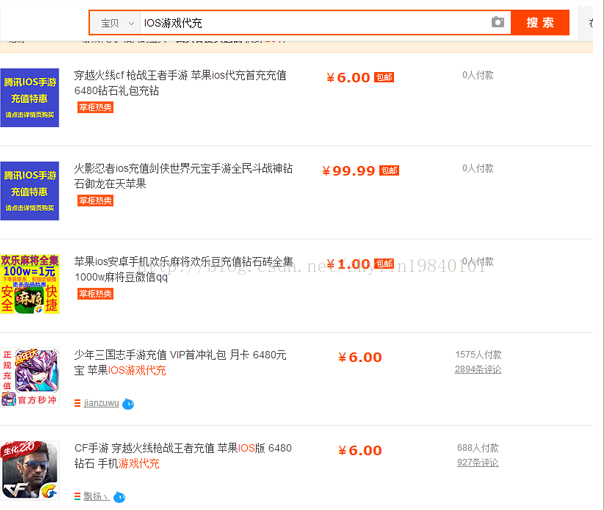The image size is (604, 510).
Task: Click the ¥99.99 price
Action: [x=349, y=170]
